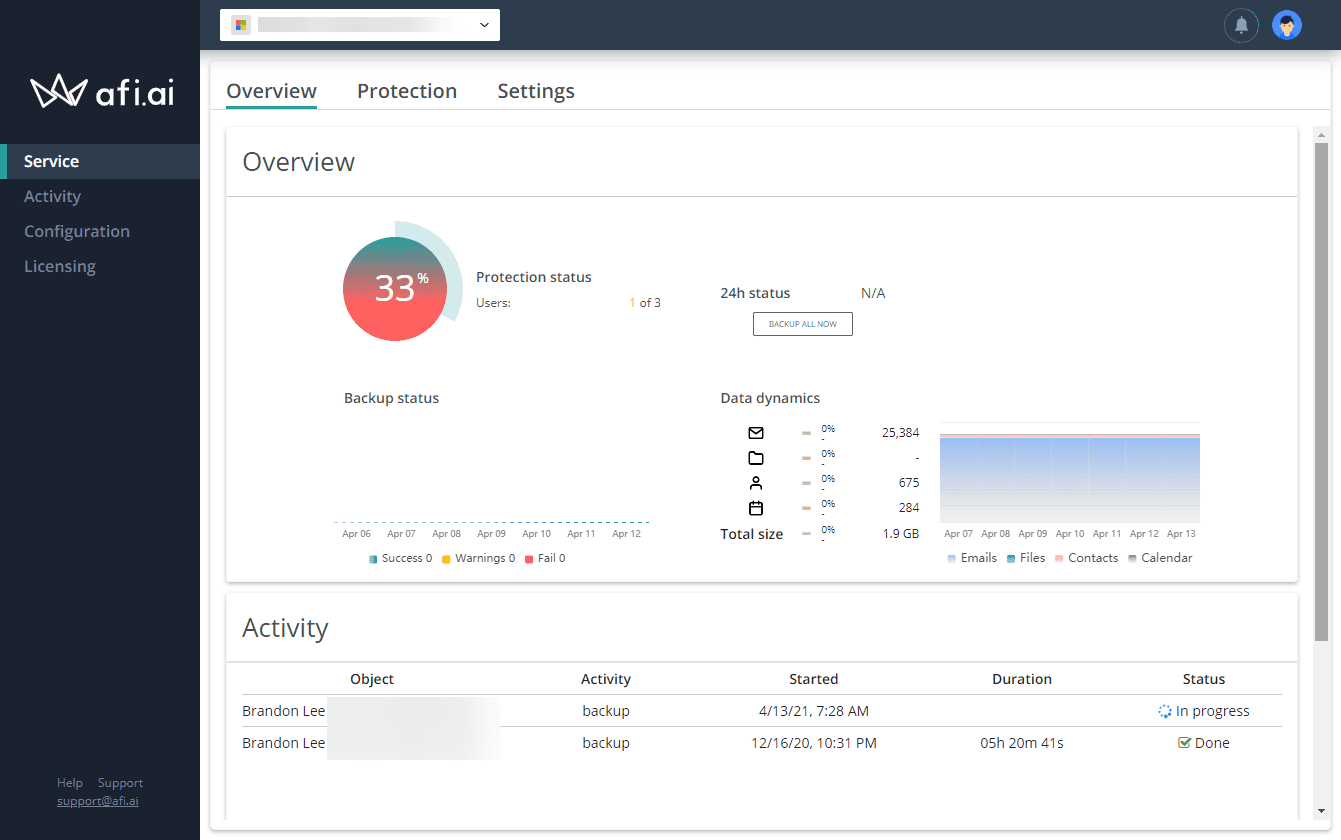This screenshot has height=840, width=1341.
Task: Click the vertical scrollbar on the right
Action: click(x=1322, y=400)
